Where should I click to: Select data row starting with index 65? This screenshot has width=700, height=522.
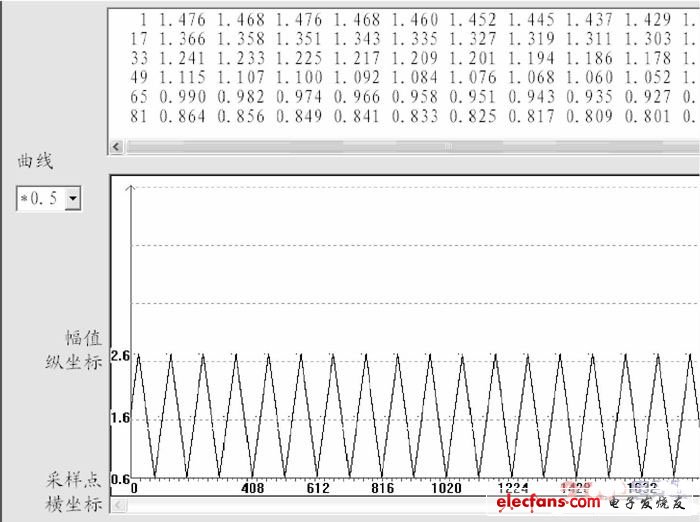click(x=400, y=96)
